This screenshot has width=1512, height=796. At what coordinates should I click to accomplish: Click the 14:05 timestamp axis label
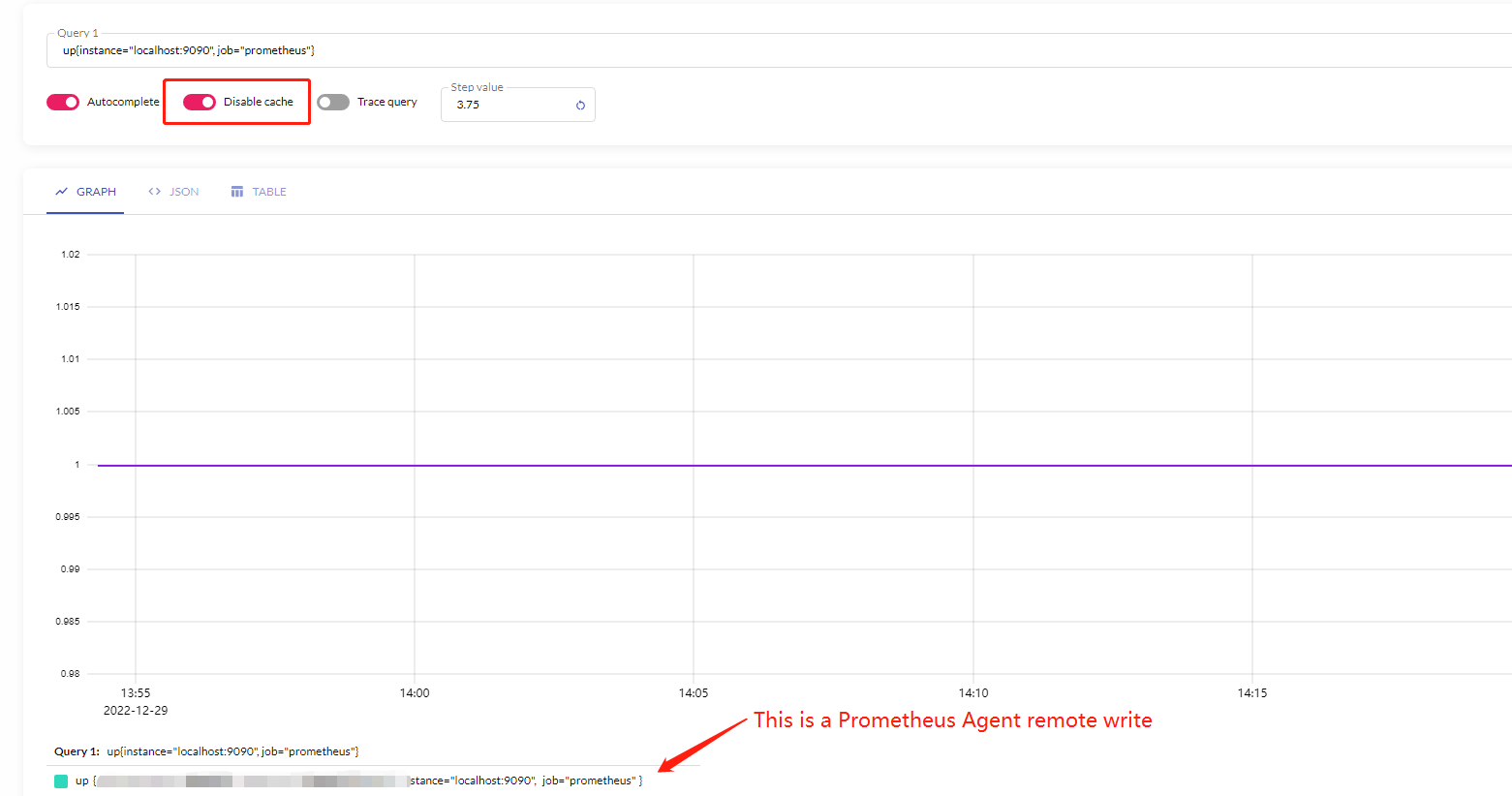point(694,692)
